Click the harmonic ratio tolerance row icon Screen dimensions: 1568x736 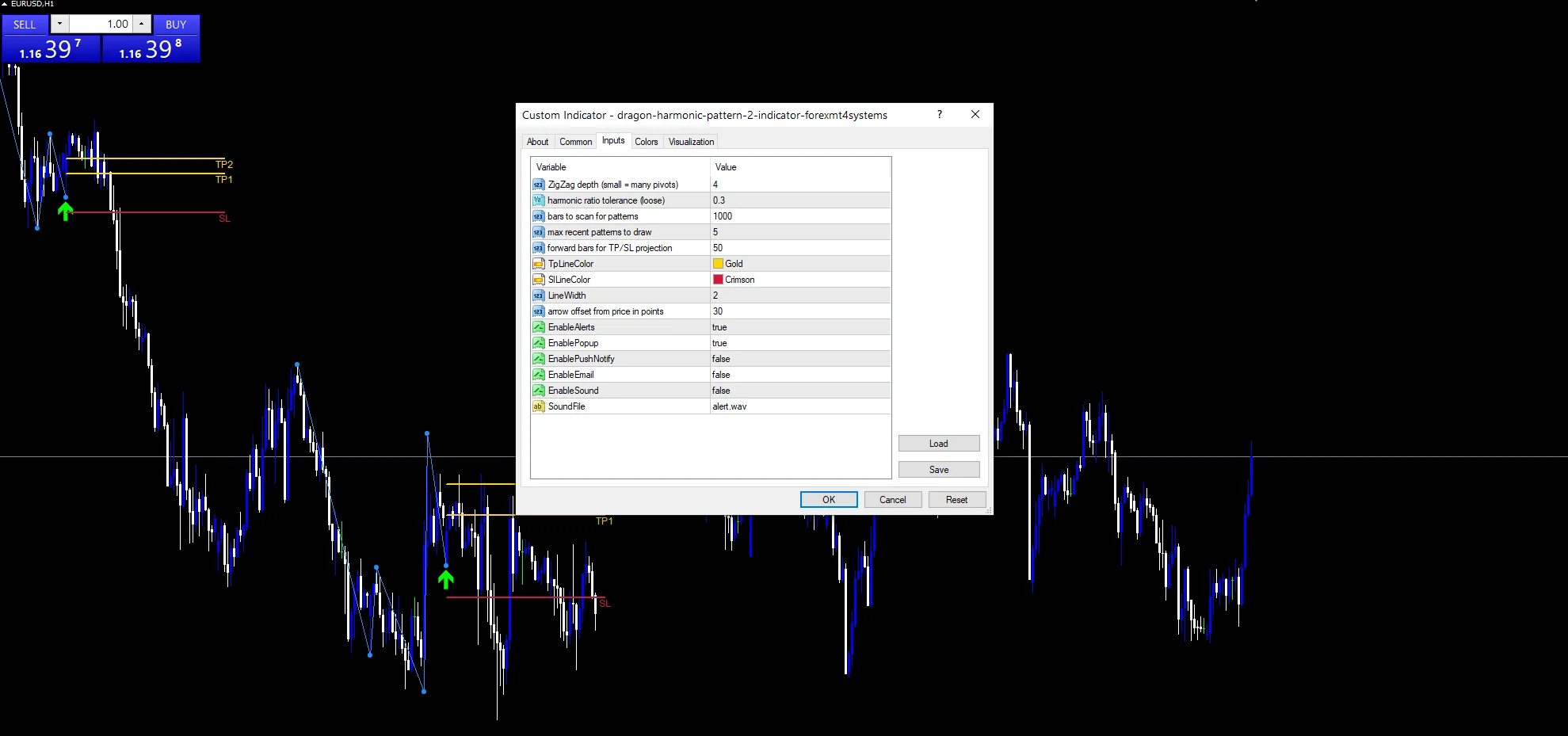pyautogui.click(x=538, y=200)
